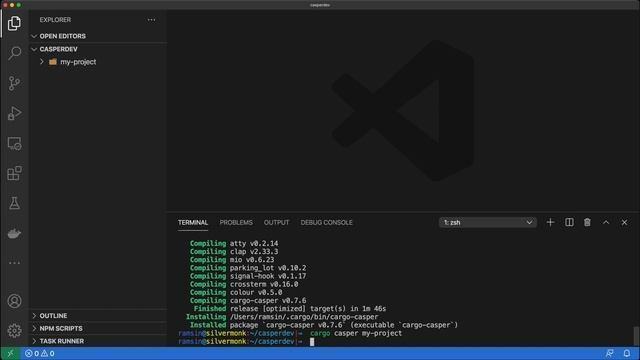
Task: Open the Manage gear menu
Action: click(x=14, y=331)
